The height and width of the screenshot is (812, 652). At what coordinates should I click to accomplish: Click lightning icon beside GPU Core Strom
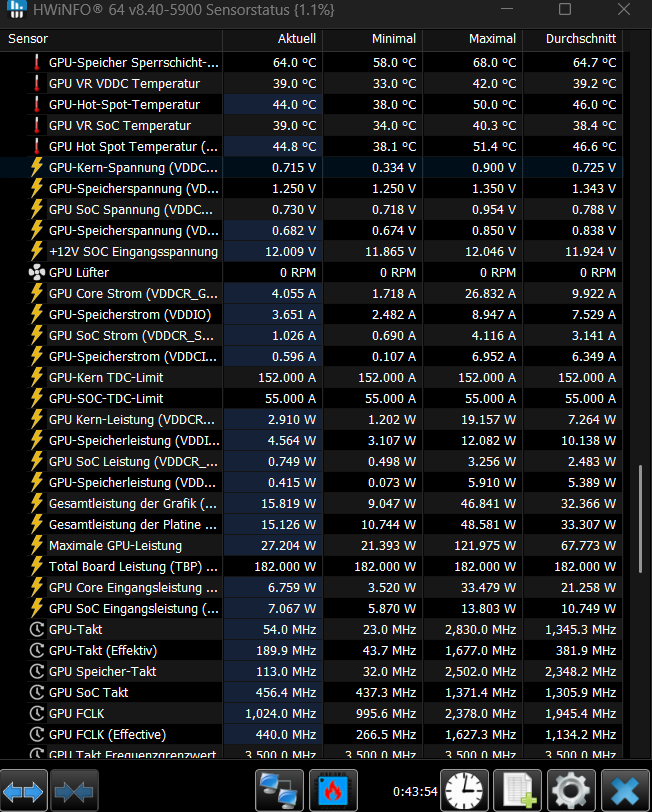pyautogui.click(x=37, y=294)
